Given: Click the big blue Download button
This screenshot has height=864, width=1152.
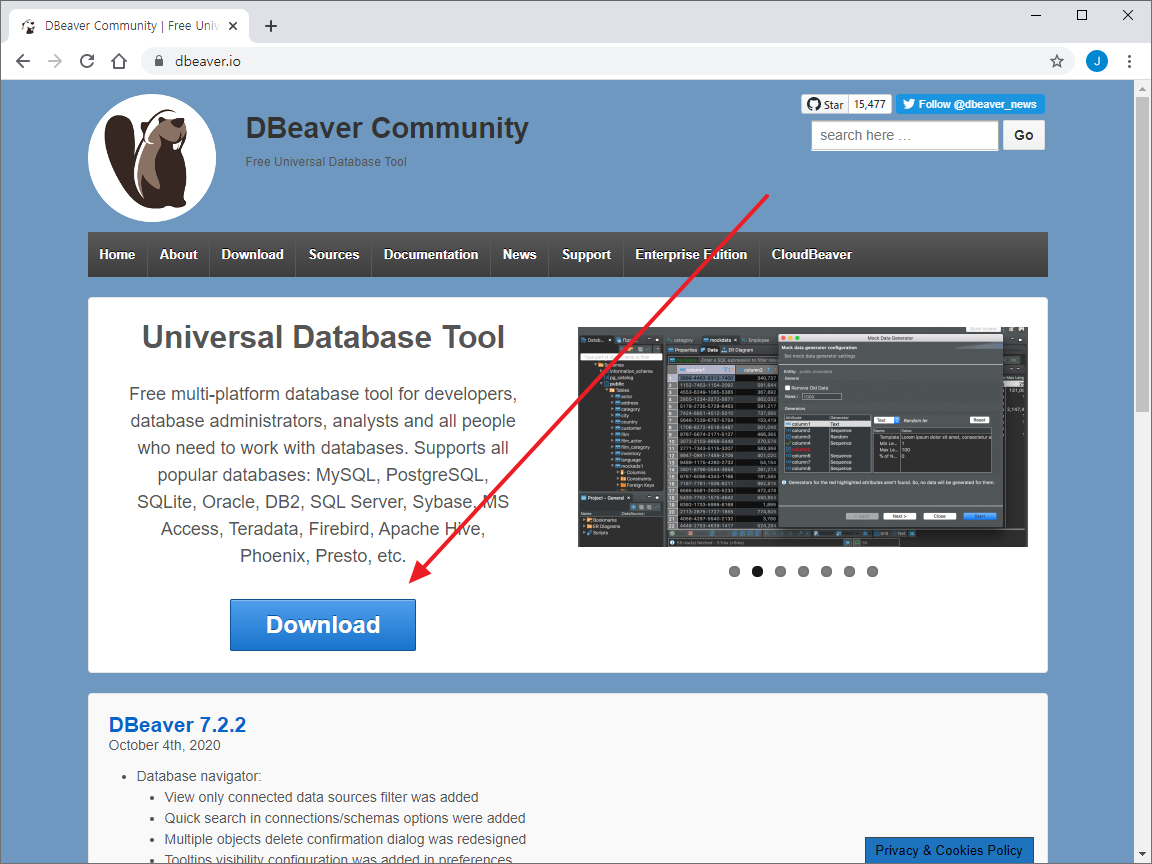Looking at the screenshot, I should coord(323,624).
